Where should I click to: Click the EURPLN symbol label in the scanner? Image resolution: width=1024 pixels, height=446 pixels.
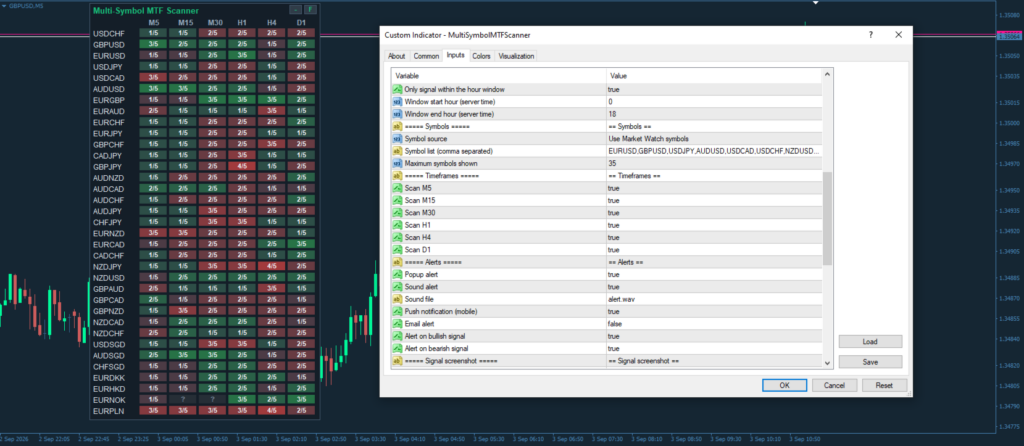coord(108,411)
